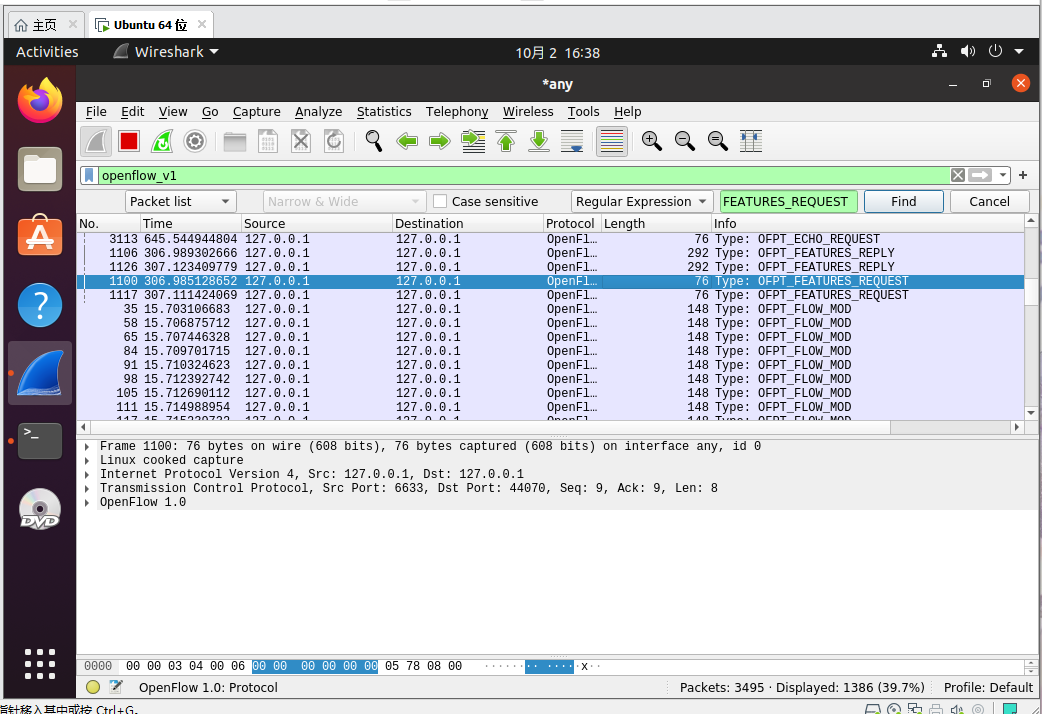Go forward in packet history
Image resolution: width=1042 pixels, height=714 pixels.
[439, 141]
